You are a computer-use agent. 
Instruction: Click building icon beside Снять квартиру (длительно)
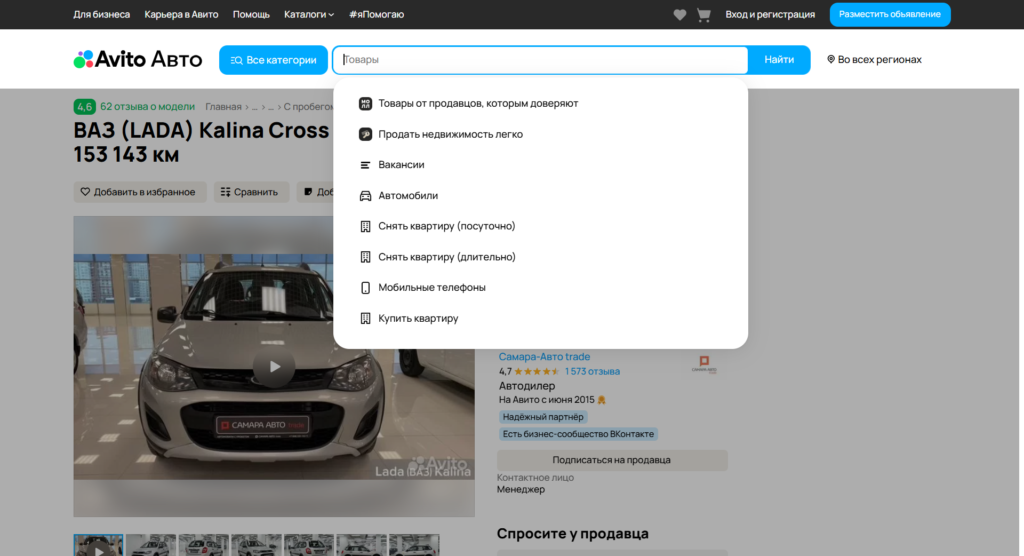365,257
